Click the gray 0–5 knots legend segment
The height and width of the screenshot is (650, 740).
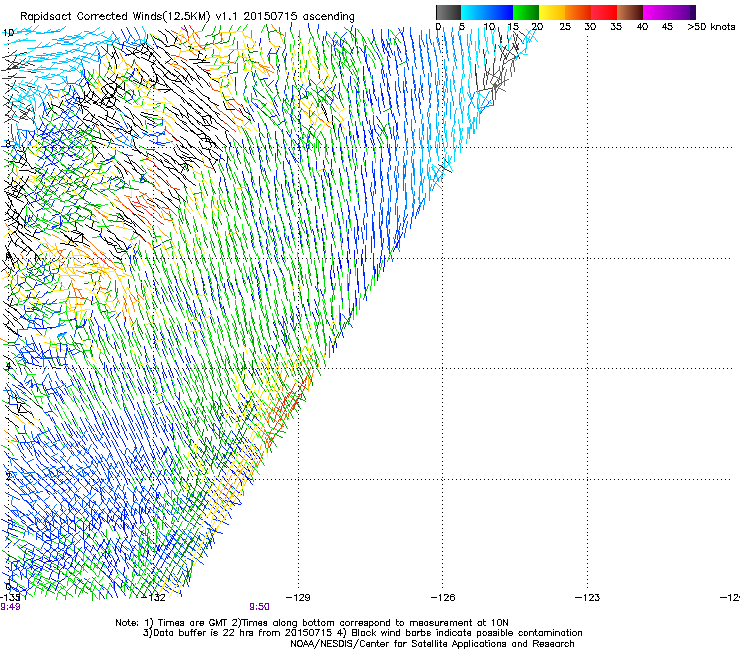pyautogui.click(x=448, y=12)
